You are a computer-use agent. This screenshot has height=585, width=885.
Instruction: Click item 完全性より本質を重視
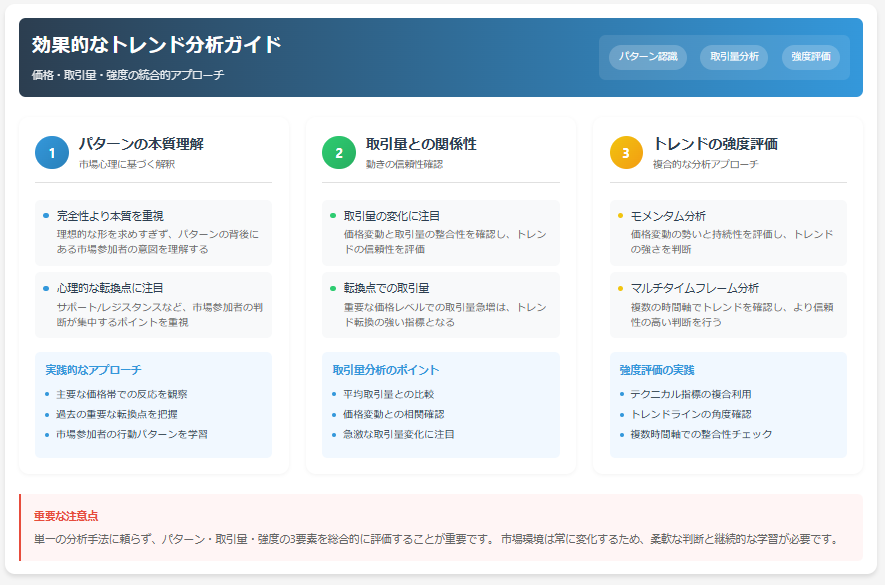tap(110, 216)
